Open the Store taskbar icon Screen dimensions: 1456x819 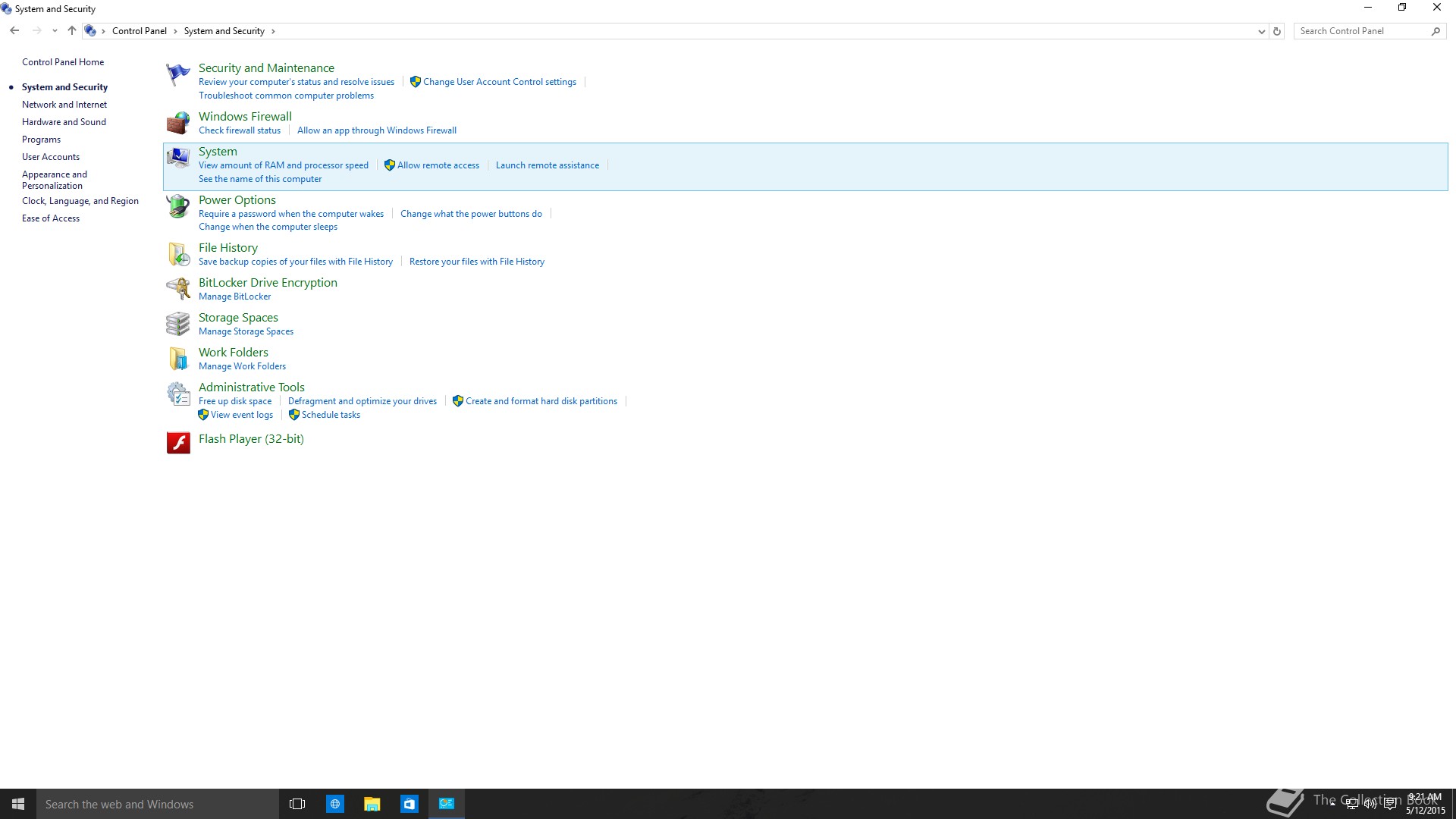[409, 804]
